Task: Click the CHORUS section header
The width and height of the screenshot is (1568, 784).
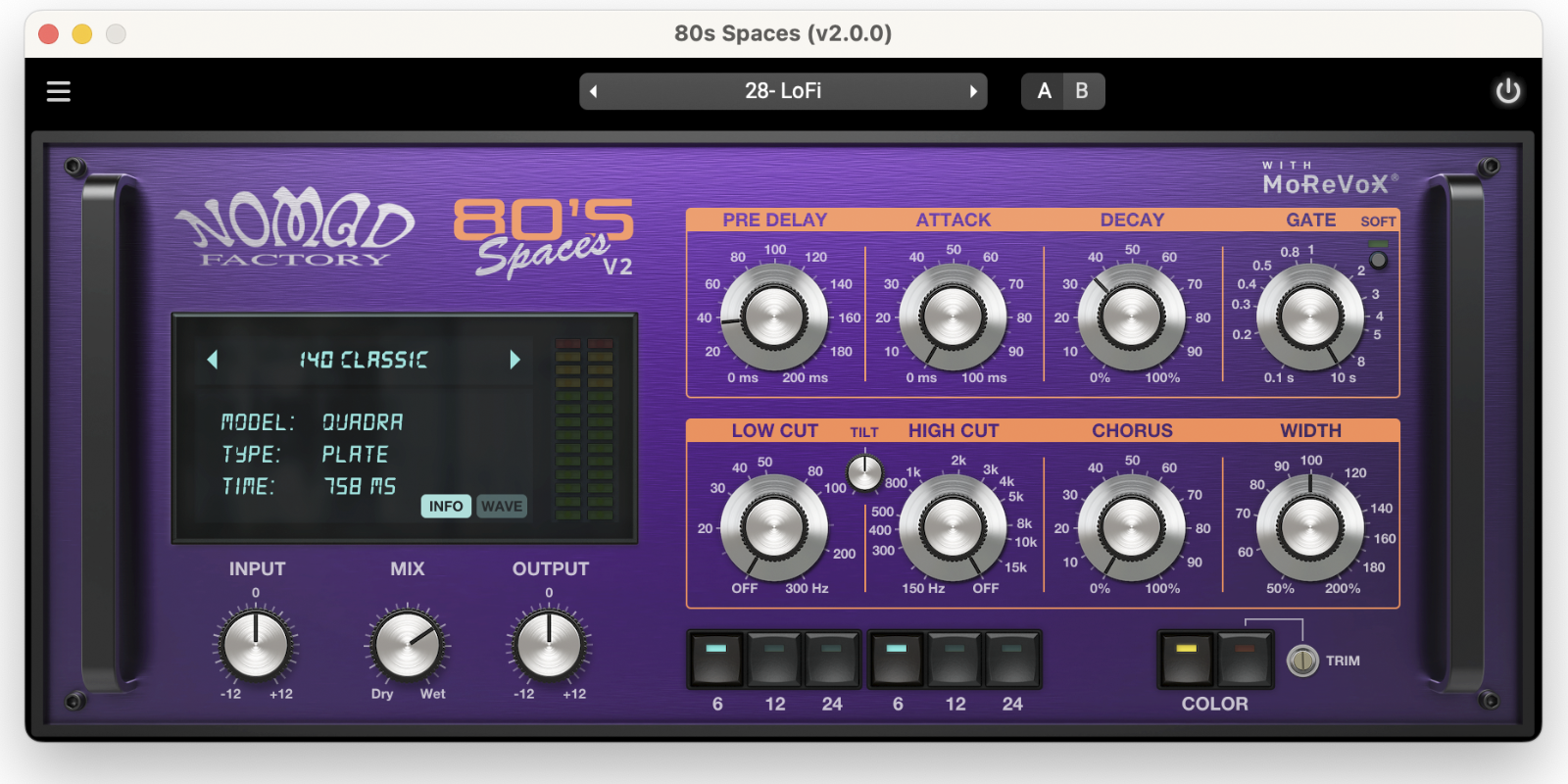Action: (x=1132, y=430)
